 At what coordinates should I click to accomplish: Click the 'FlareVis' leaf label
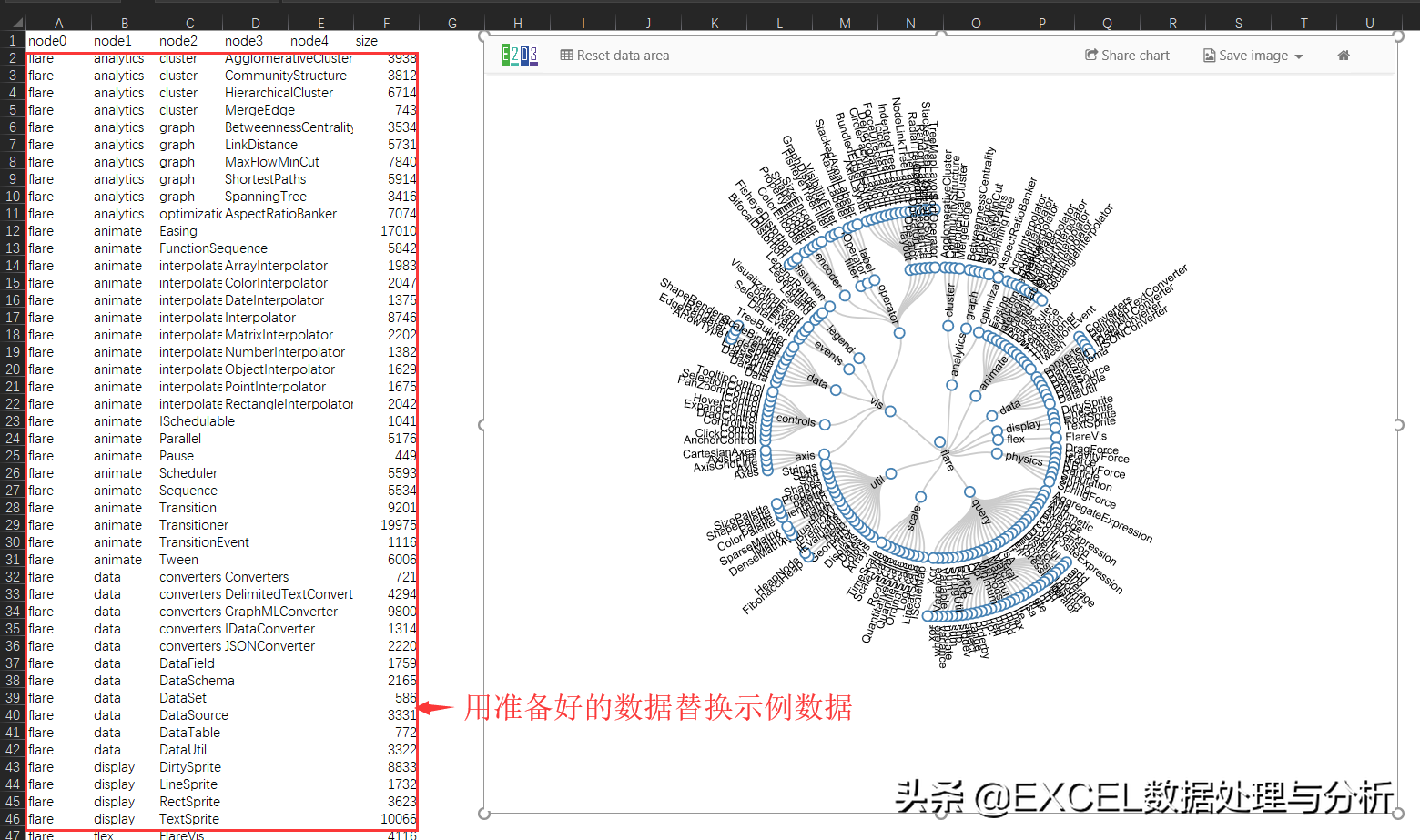click(x=1086, y=437)
